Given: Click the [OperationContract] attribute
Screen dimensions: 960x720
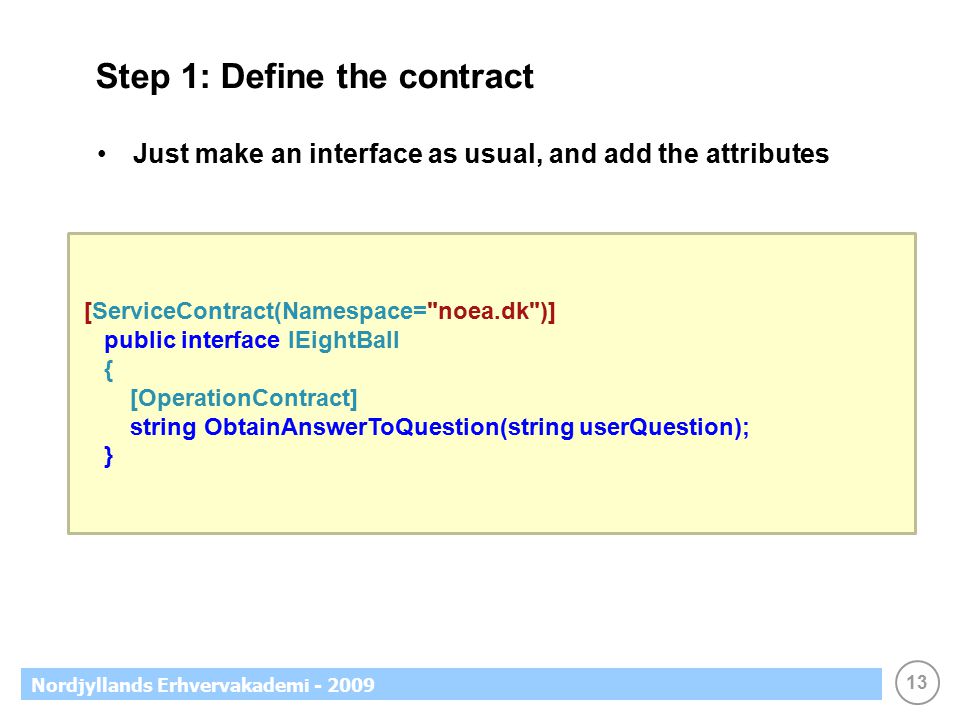Looking at the screenshot, I should (243, 399).
